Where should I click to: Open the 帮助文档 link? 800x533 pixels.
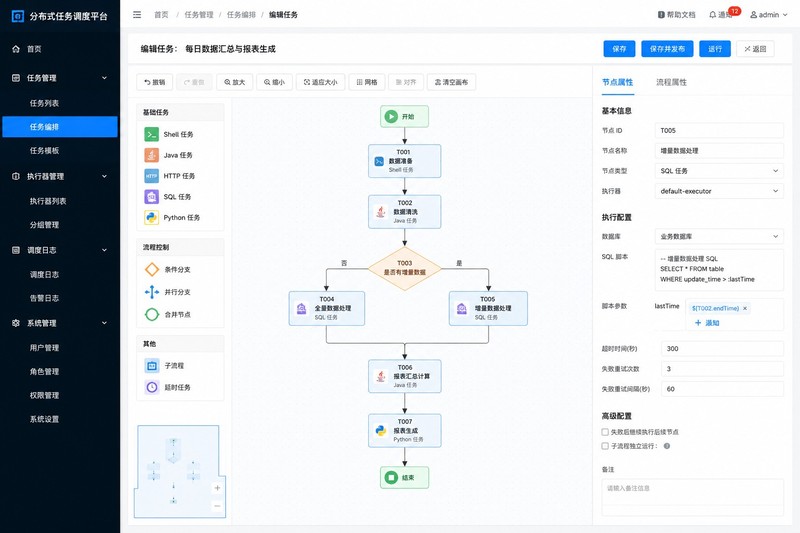[677, 15]
